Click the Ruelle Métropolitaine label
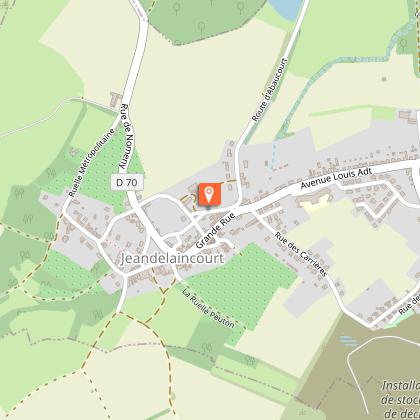420x420 pixels. 92,162
